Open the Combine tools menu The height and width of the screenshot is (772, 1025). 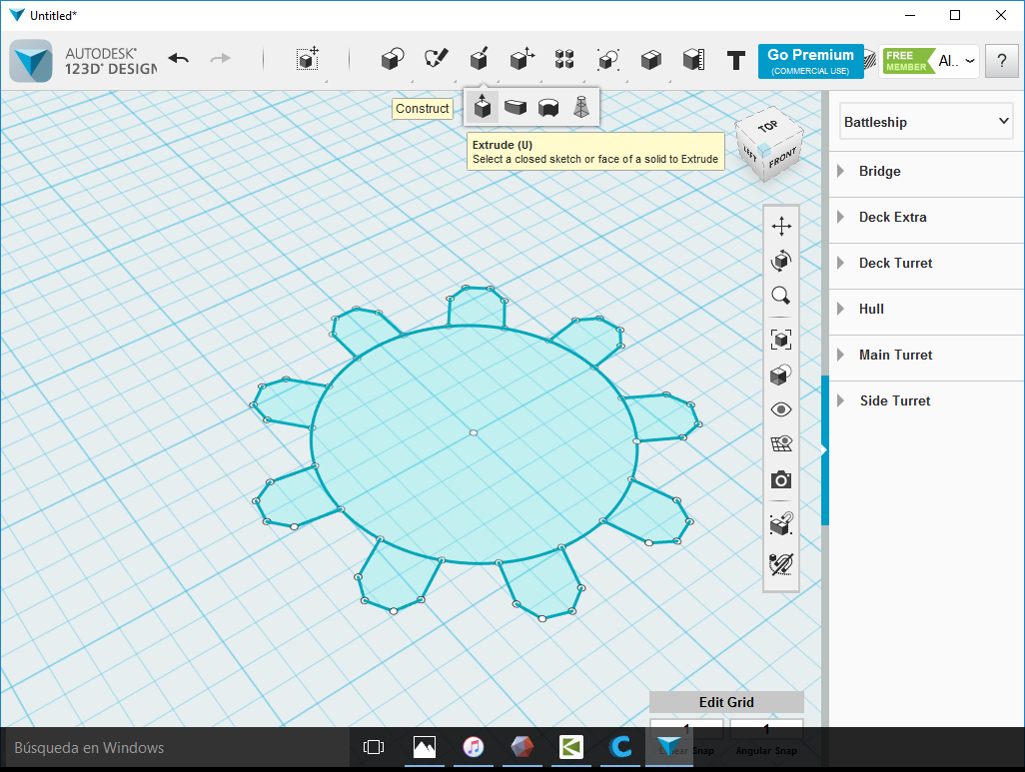pos(650,60)
